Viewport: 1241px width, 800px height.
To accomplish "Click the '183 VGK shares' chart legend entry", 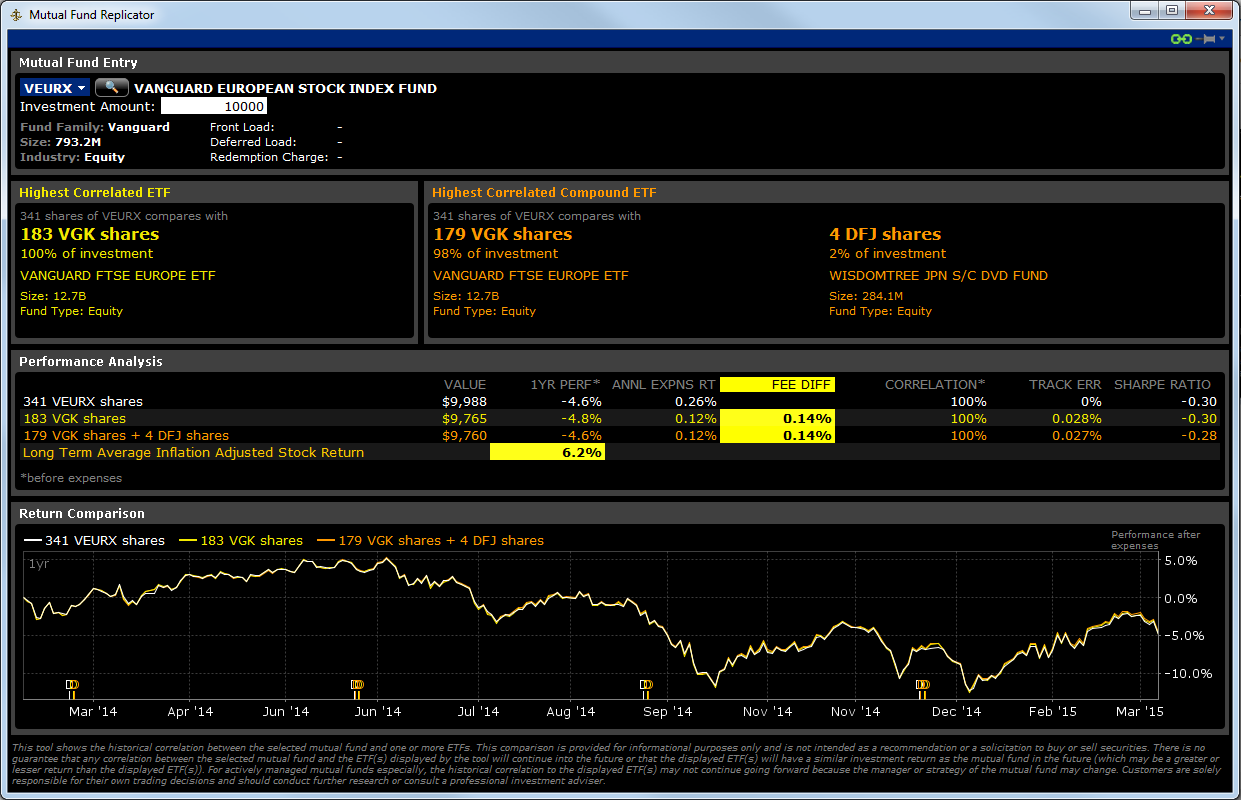I will (240, 540).
